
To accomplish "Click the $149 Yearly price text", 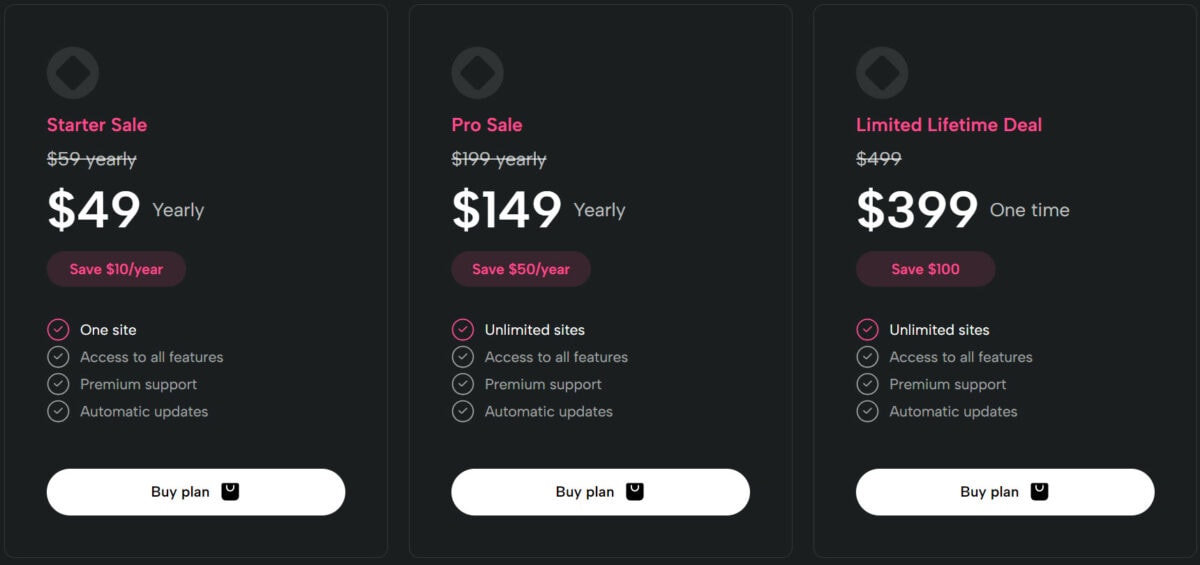I will point(539,210).
